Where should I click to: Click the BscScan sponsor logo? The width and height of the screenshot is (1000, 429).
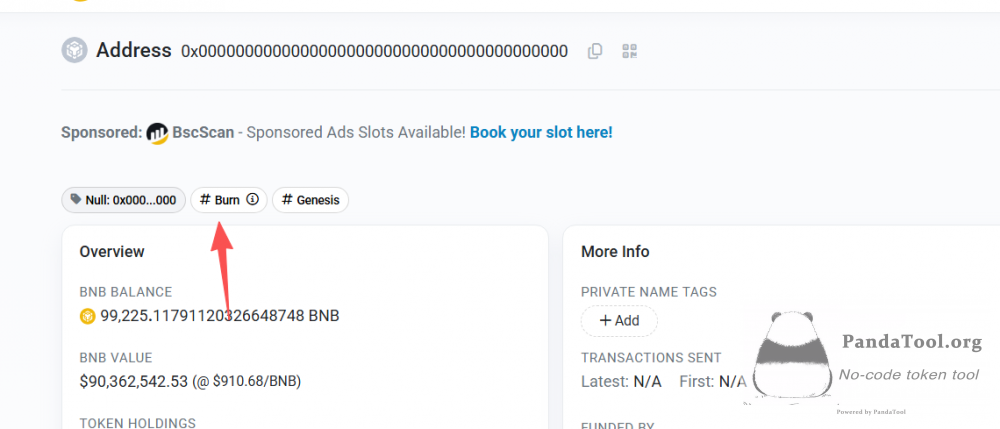[157, 133]
